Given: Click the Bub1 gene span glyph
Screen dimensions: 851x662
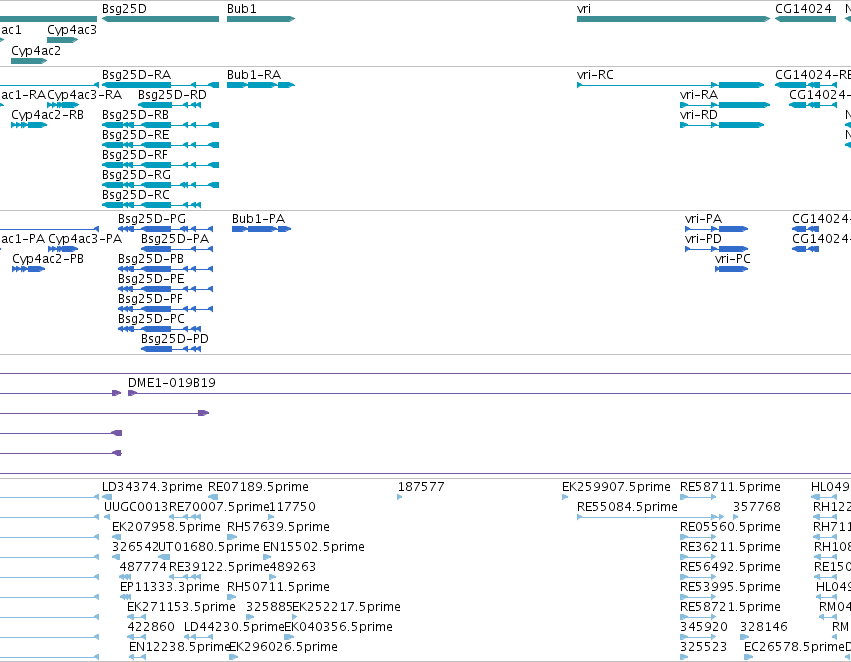Looking at the screenshot, I should tap(261, 19).
